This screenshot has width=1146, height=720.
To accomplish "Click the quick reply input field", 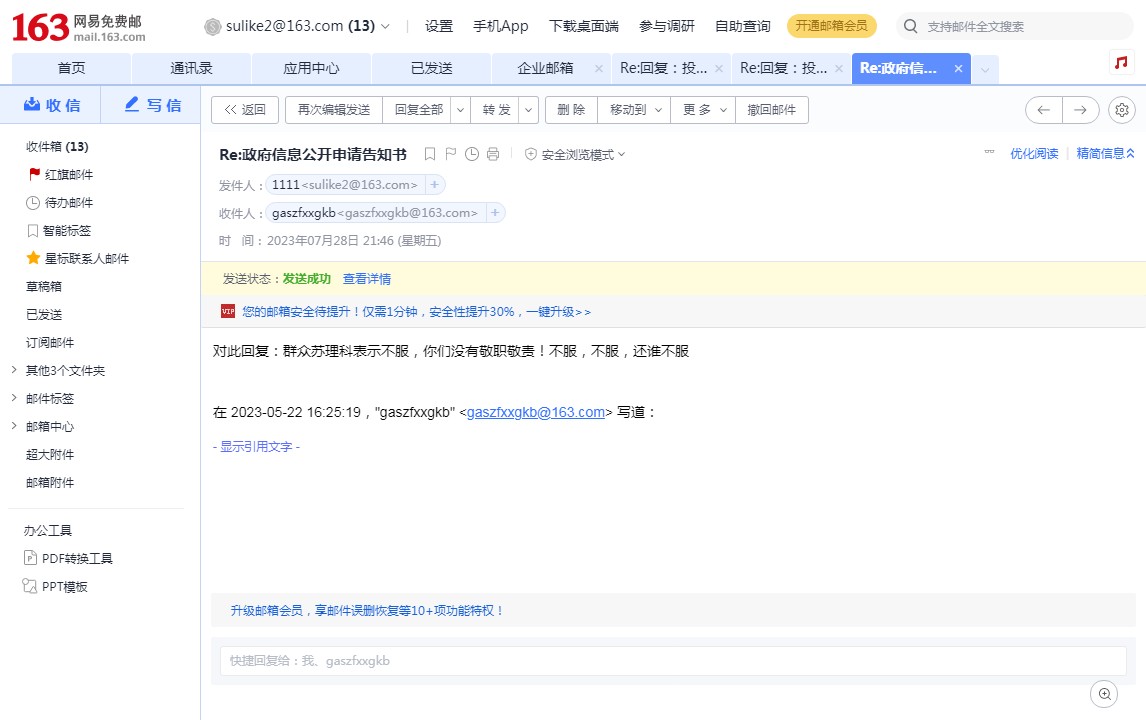I will point(672,661).
